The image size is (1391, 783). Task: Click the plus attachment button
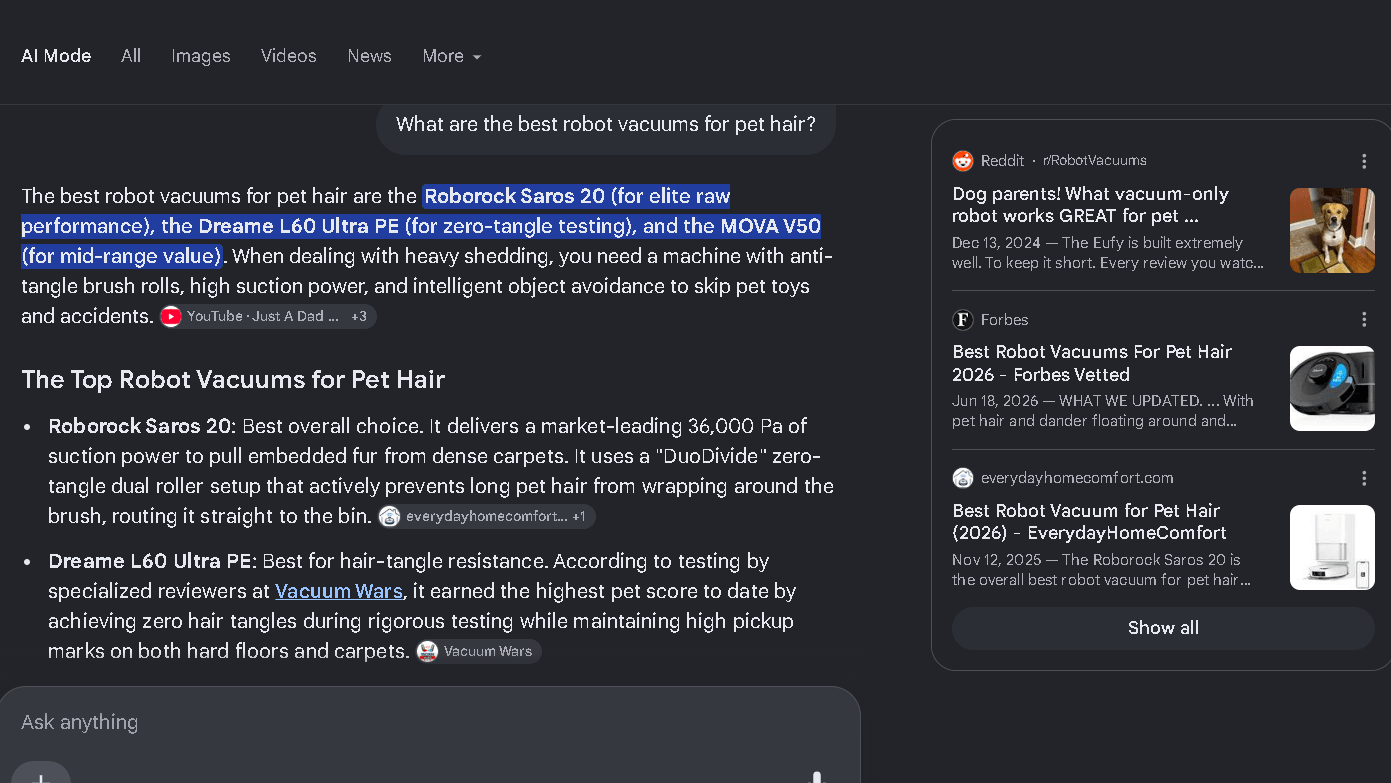coord(40,775)
